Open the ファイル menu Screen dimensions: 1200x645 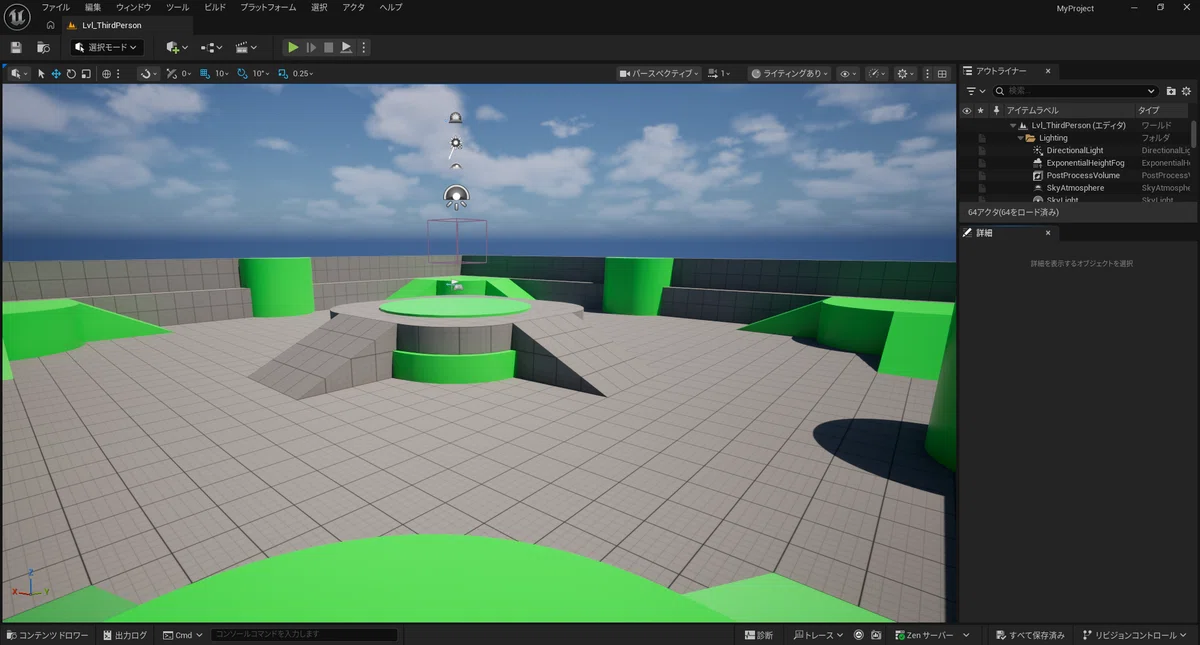click(55, 7)
